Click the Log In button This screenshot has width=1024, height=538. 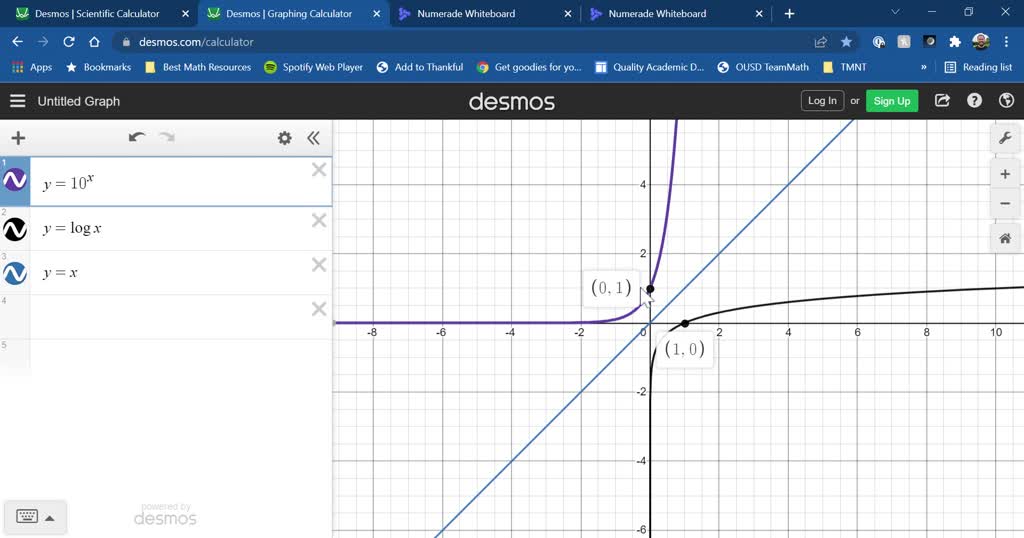(822, 101)
